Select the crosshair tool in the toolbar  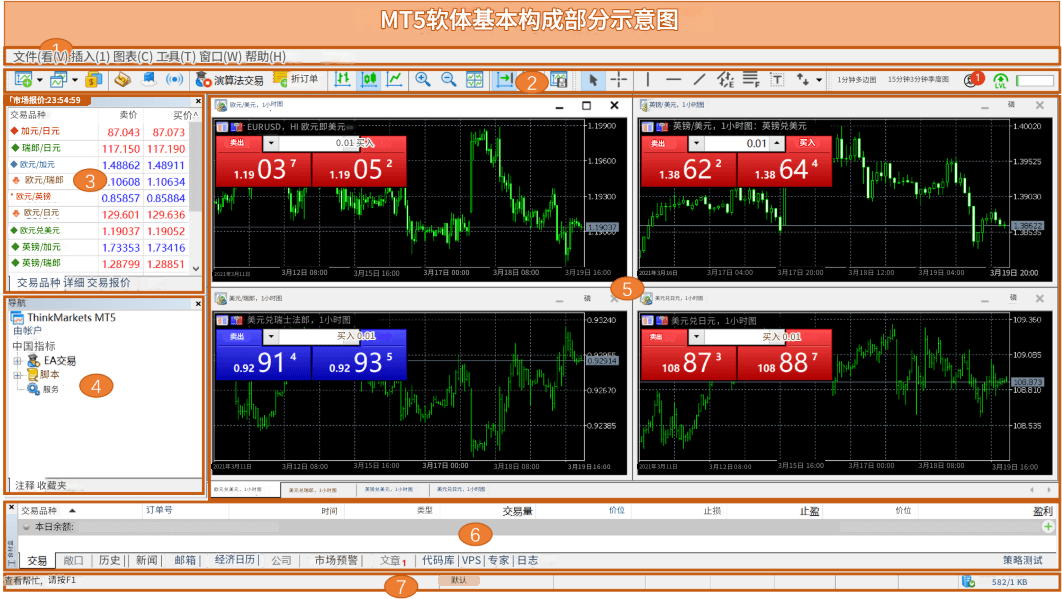point(618,80)
